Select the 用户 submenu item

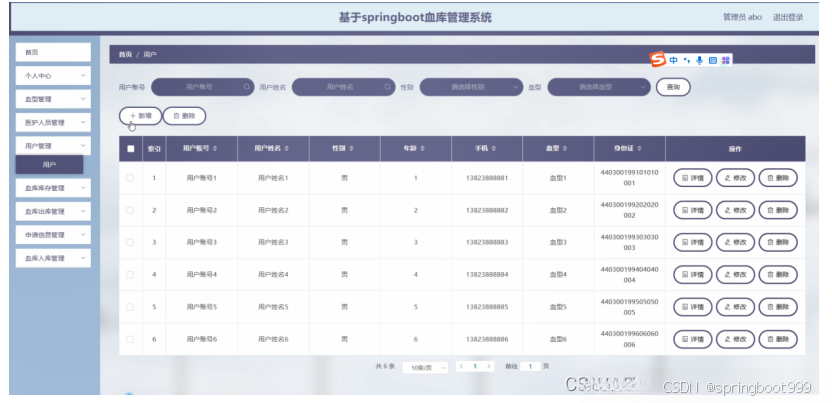click(49, 165)
